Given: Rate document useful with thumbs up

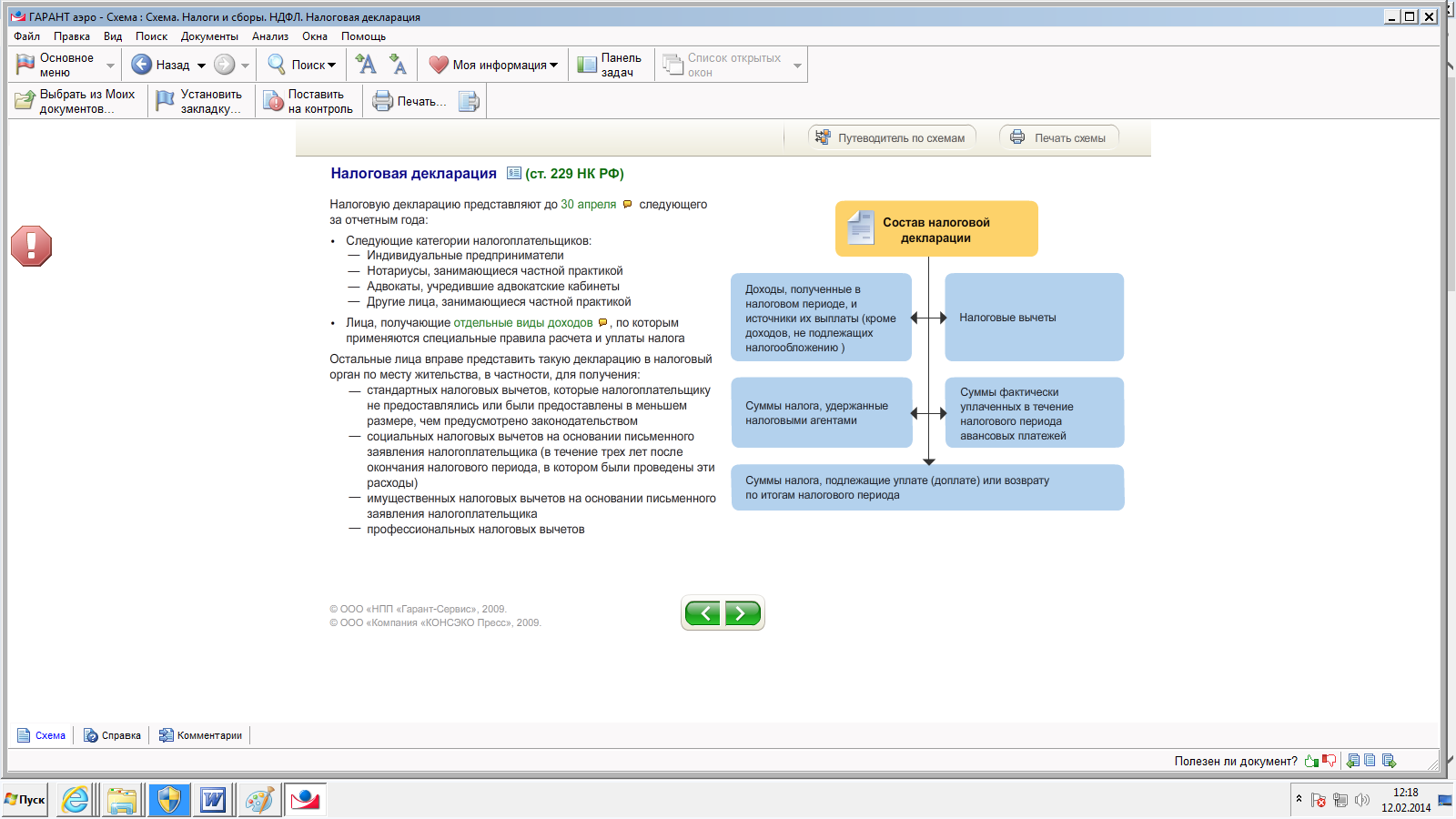Looking at the screenshot, I should tap(1311, 761).
